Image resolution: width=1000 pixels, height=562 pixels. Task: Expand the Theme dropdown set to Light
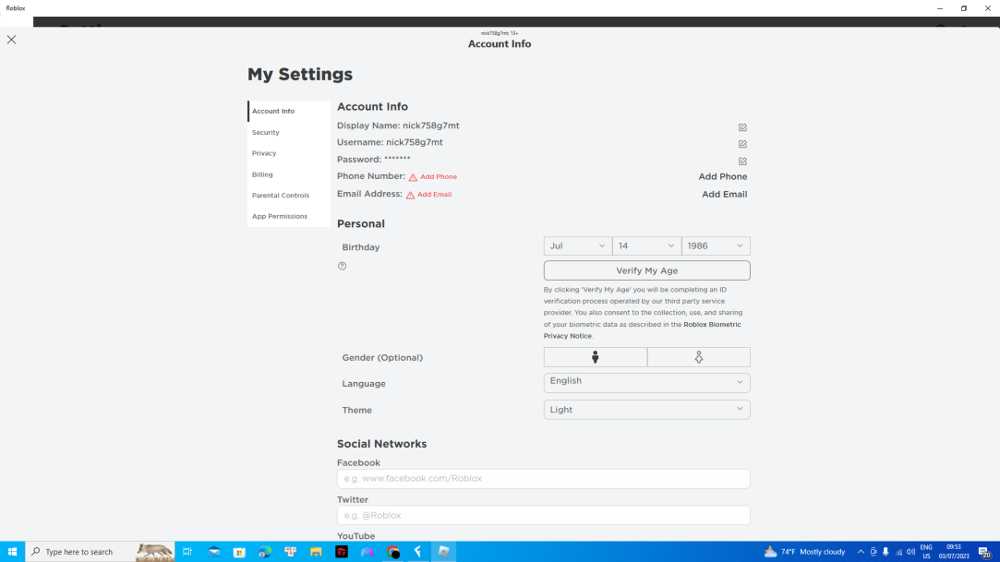pyautogui.click(x=647, y=410)
